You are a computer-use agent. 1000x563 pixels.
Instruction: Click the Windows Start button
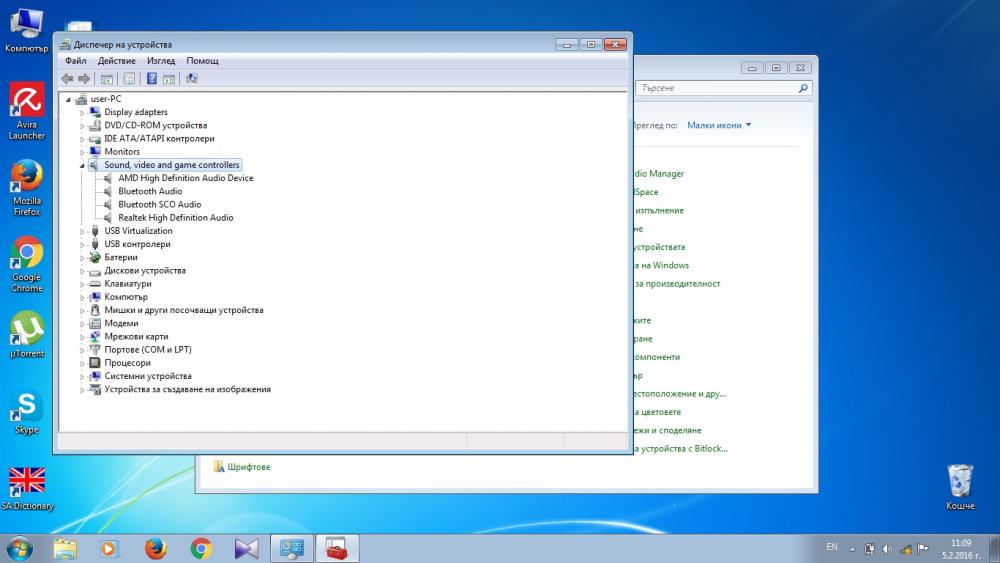tap(19, 548)
